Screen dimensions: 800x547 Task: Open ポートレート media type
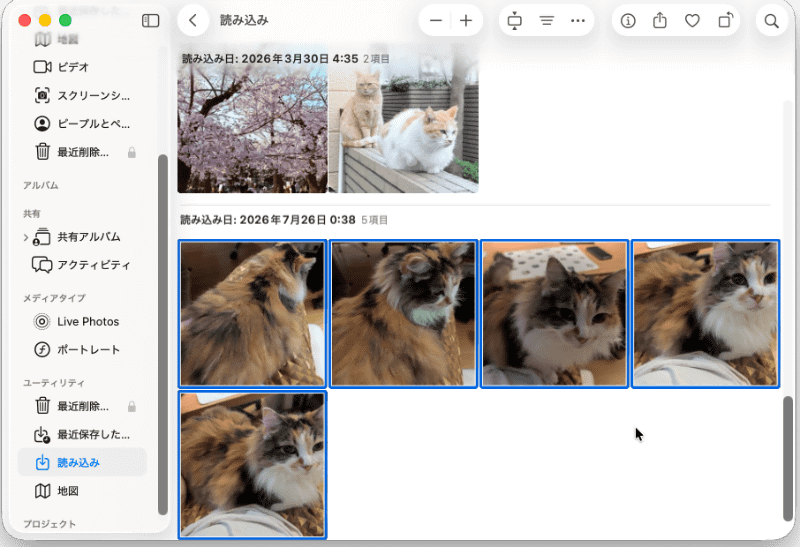tap(83, 350)
